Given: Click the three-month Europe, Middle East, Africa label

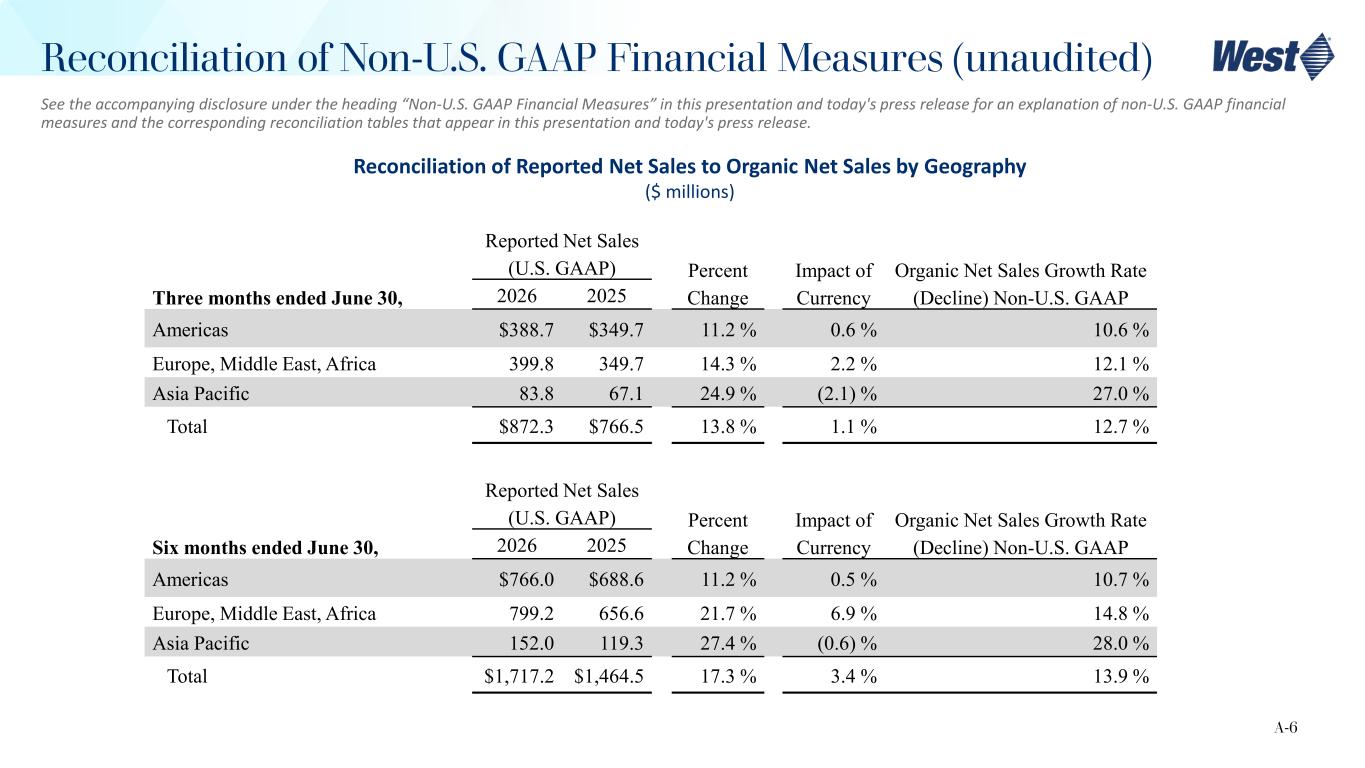Looking at the screenshot, I should click(264, 364).
